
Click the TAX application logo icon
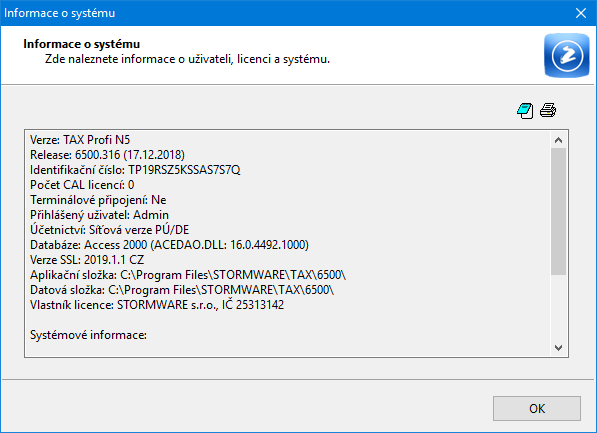tap(567, 55)
